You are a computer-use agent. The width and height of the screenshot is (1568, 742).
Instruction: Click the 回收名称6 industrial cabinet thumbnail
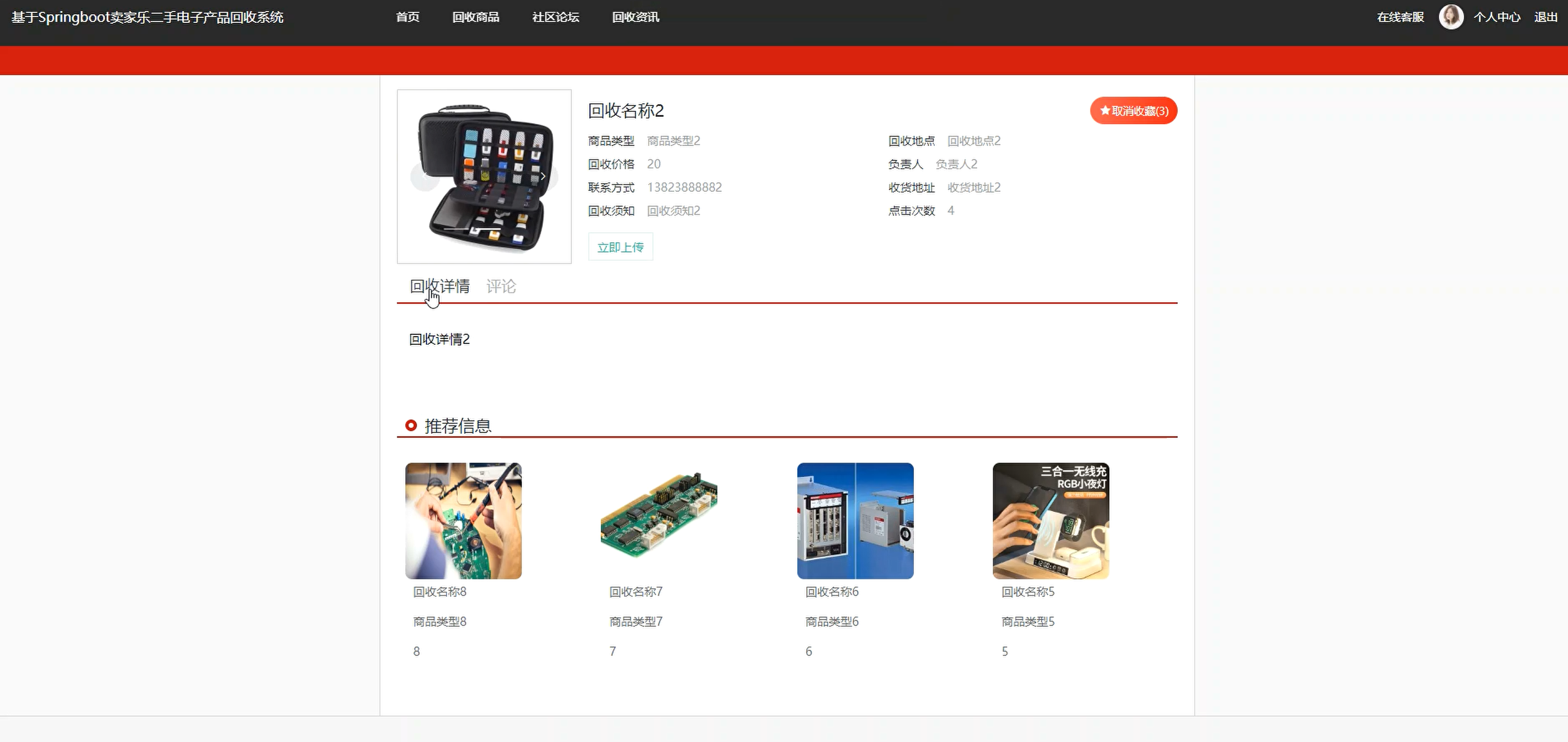click(x=855, y=521)
